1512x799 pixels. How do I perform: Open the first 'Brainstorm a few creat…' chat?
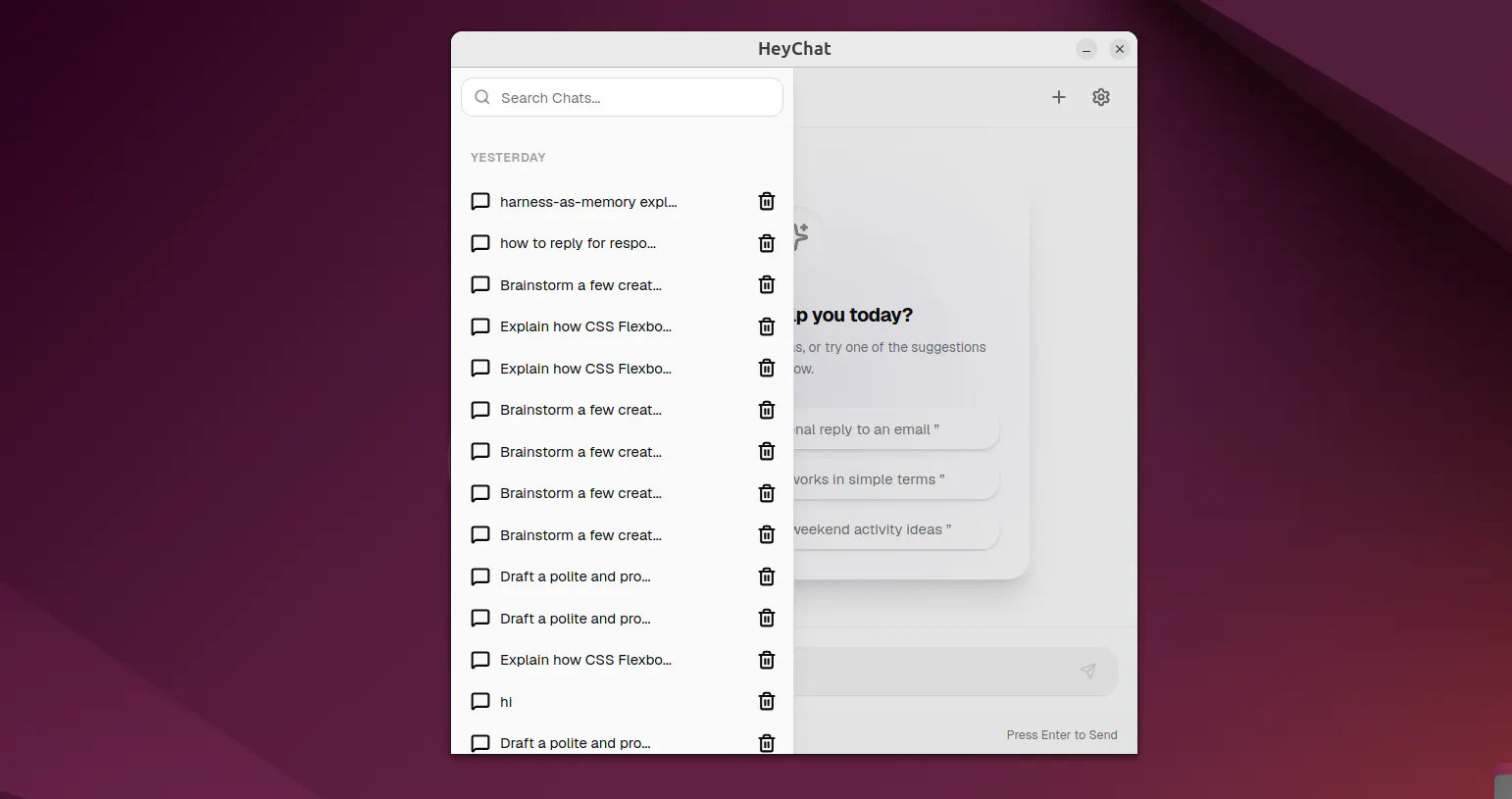pos(580,285)
